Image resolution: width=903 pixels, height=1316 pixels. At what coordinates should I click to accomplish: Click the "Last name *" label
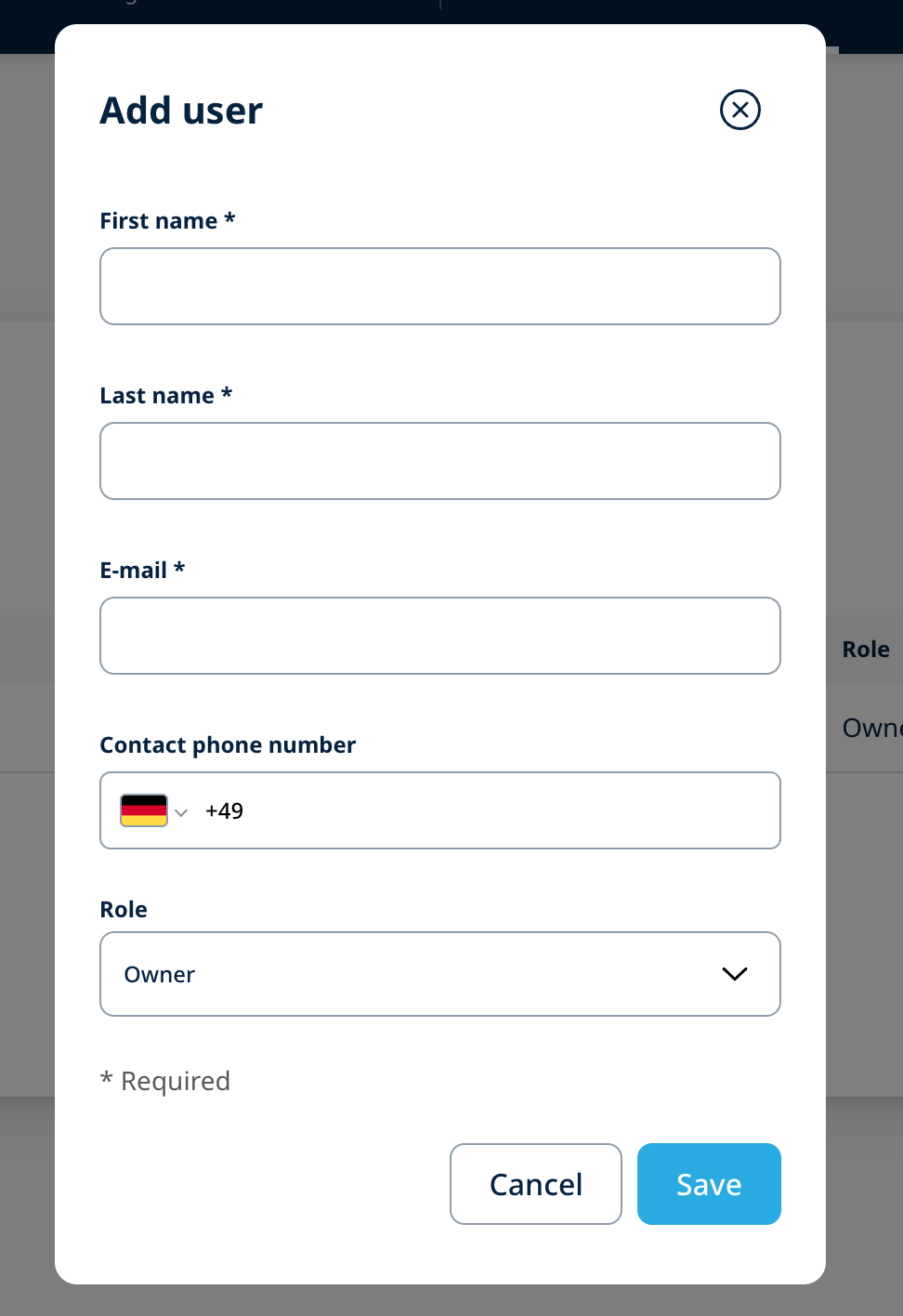(165, 396)
